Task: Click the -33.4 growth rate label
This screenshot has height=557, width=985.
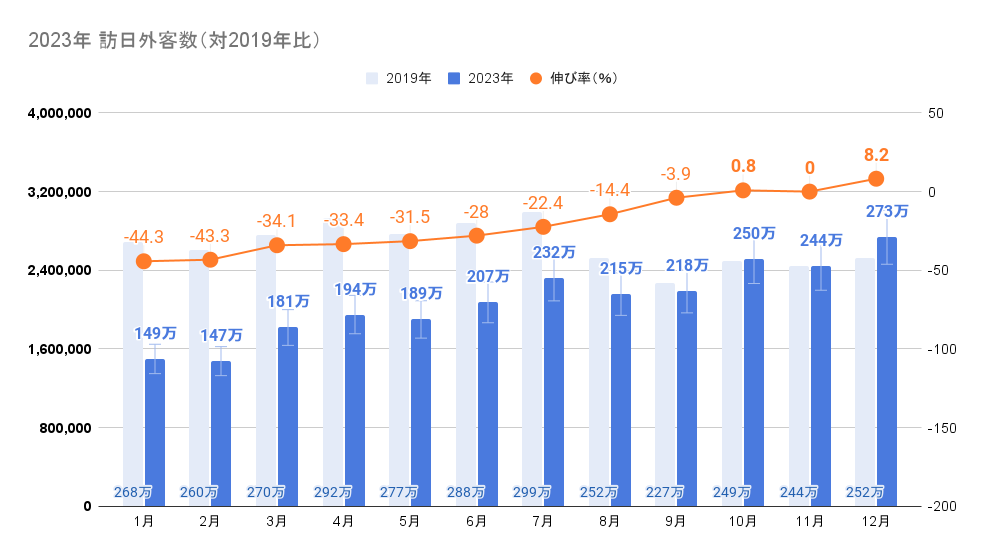Action: [x=344, y=220]
